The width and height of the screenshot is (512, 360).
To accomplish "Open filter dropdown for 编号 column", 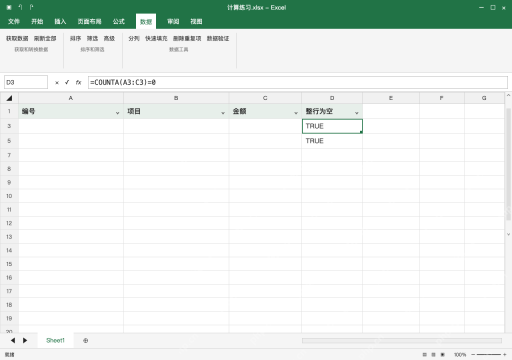I will (x=117, y=113).
